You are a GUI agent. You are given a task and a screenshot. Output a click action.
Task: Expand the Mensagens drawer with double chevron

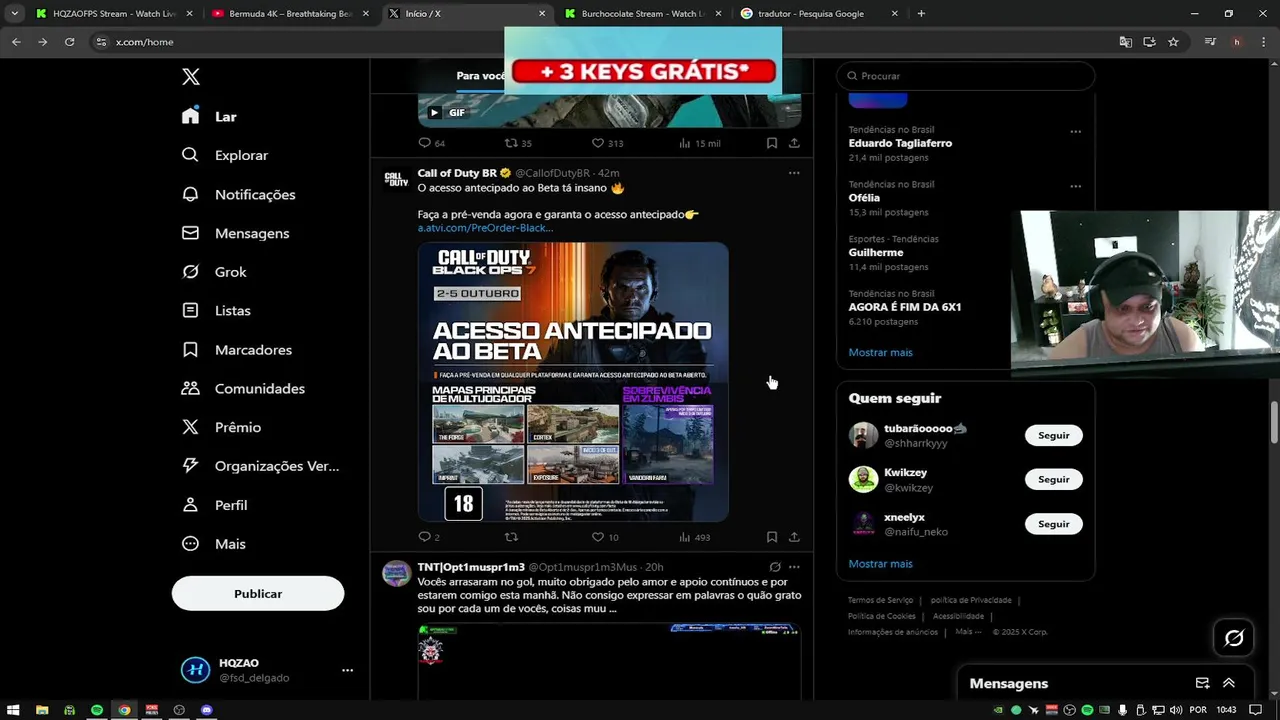click(x=1229, y=683)
